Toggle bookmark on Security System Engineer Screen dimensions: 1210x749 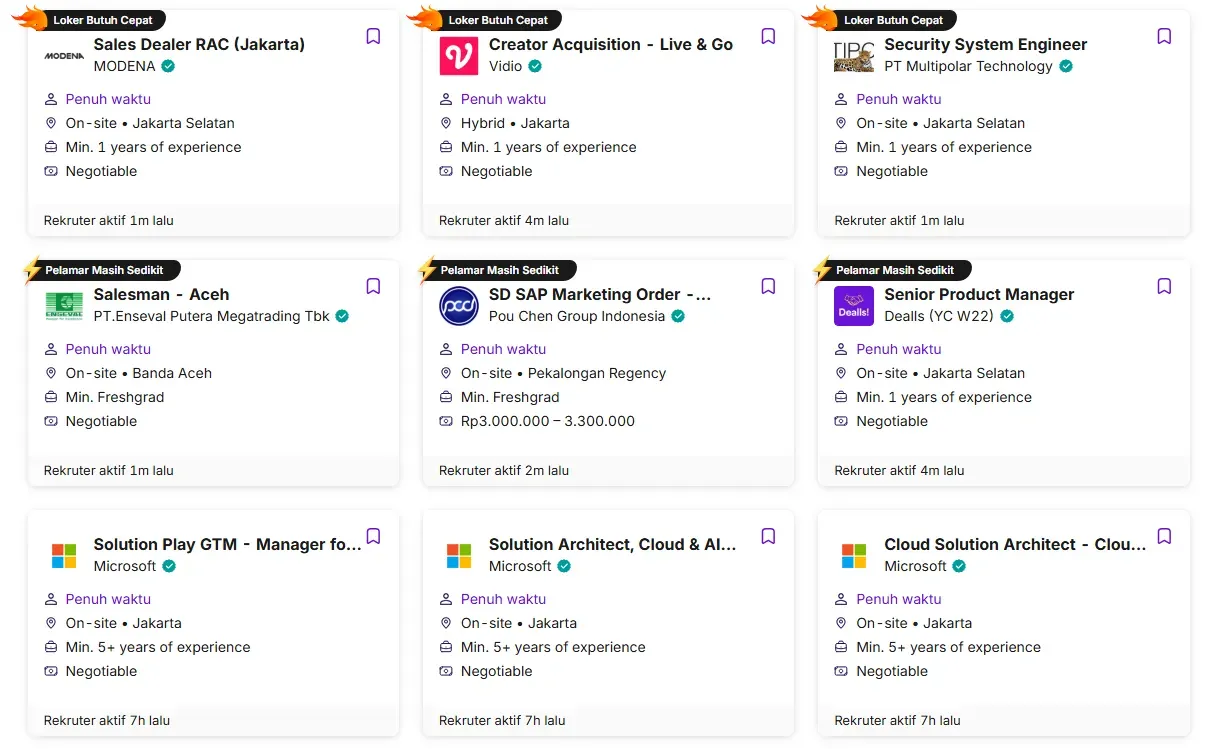tap(1164, 37)
